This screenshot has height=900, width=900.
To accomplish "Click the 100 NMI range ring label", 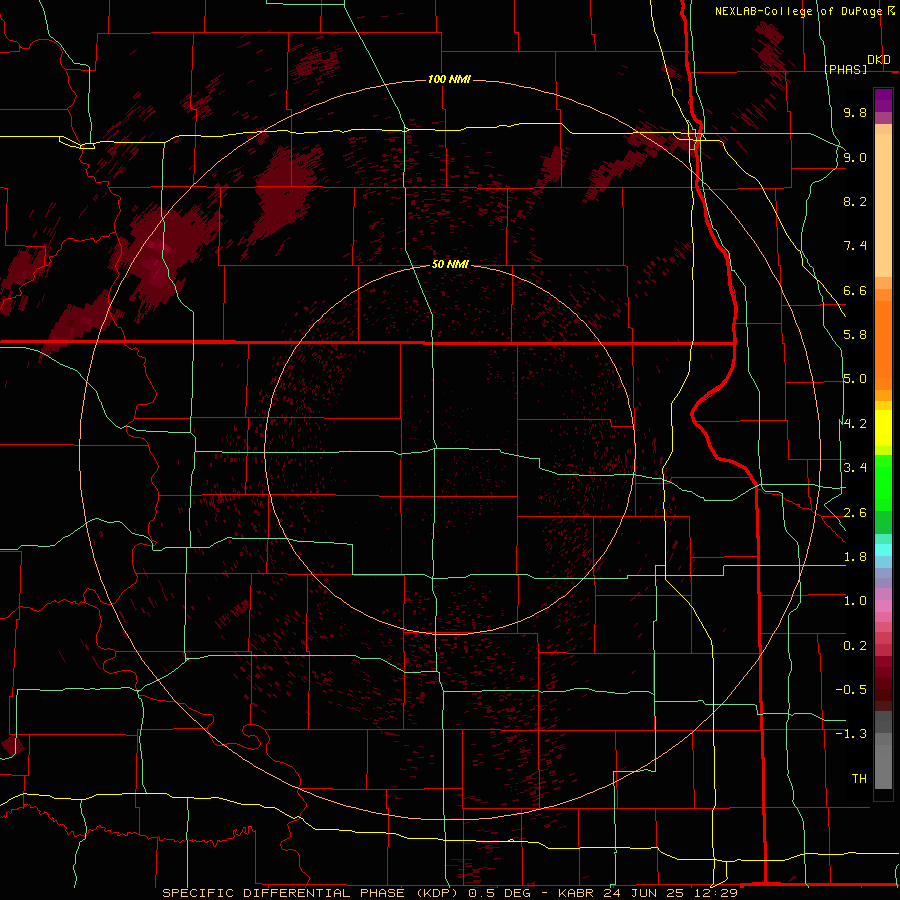I will (449, 79).
